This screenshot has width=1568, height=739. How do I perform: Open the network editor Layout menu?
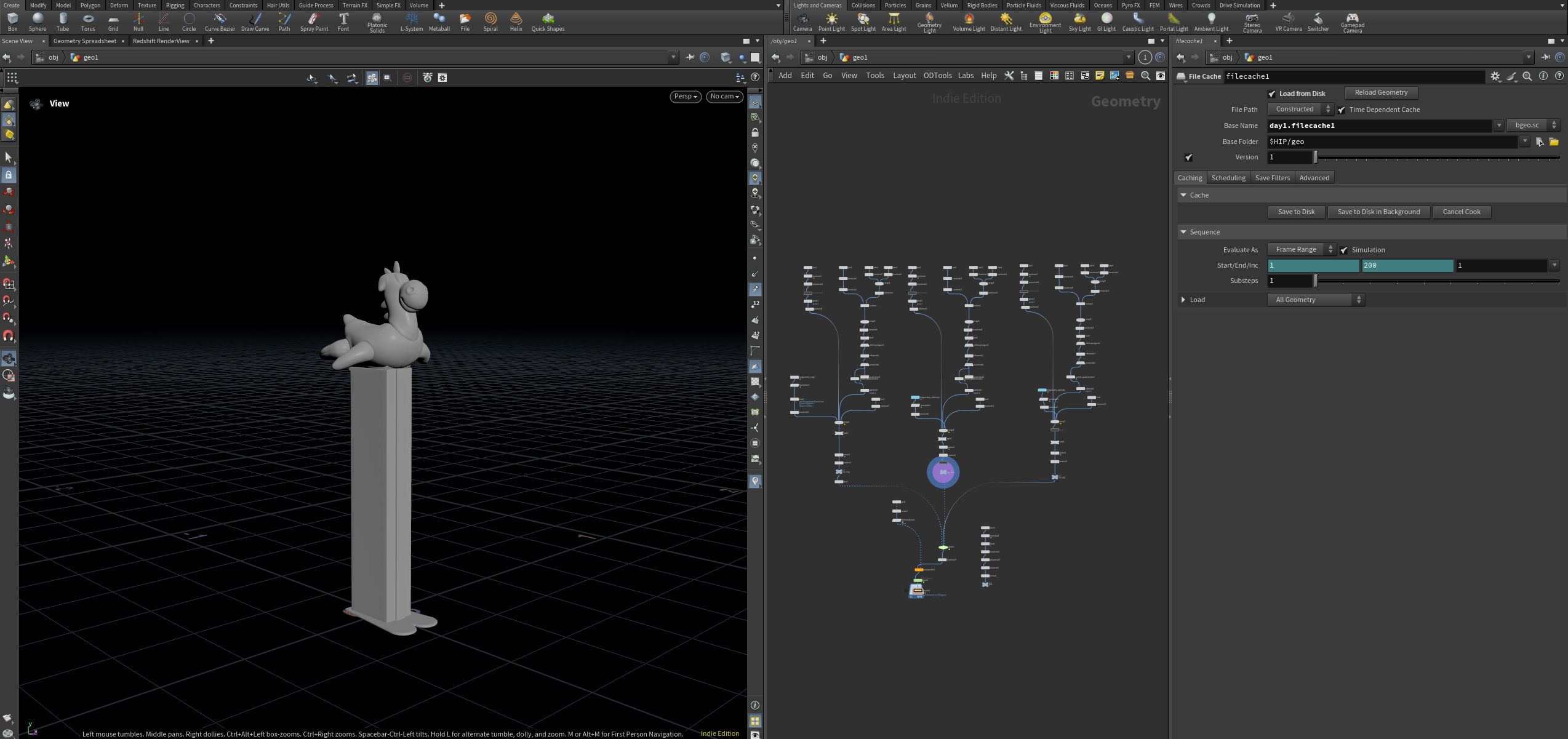point(904,76)
